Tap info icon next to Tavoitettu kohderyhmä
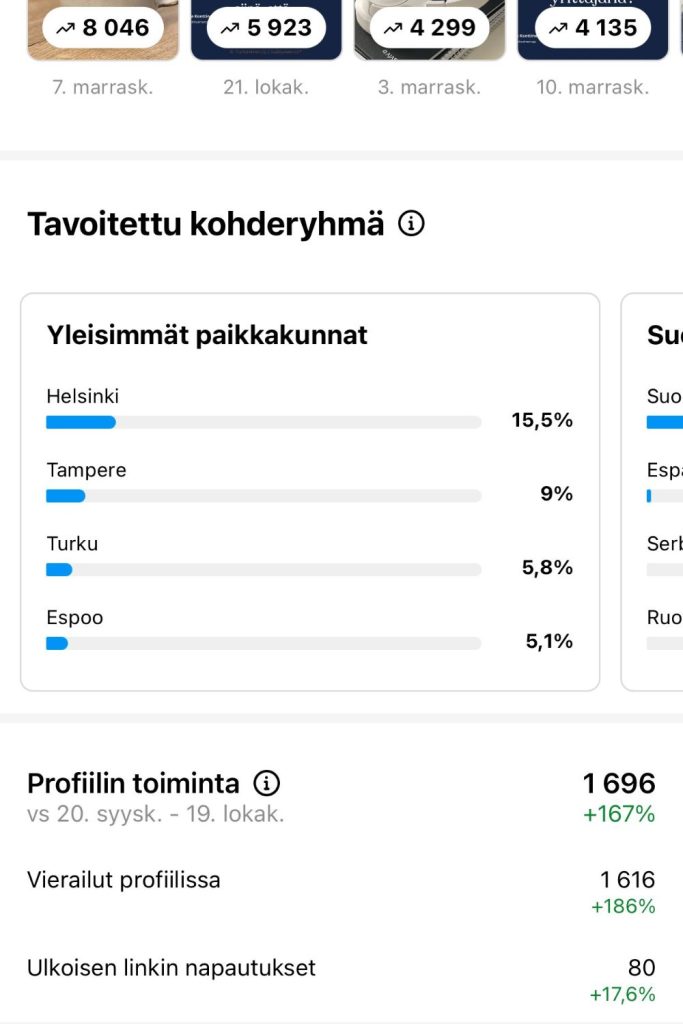 click(411, 224)
